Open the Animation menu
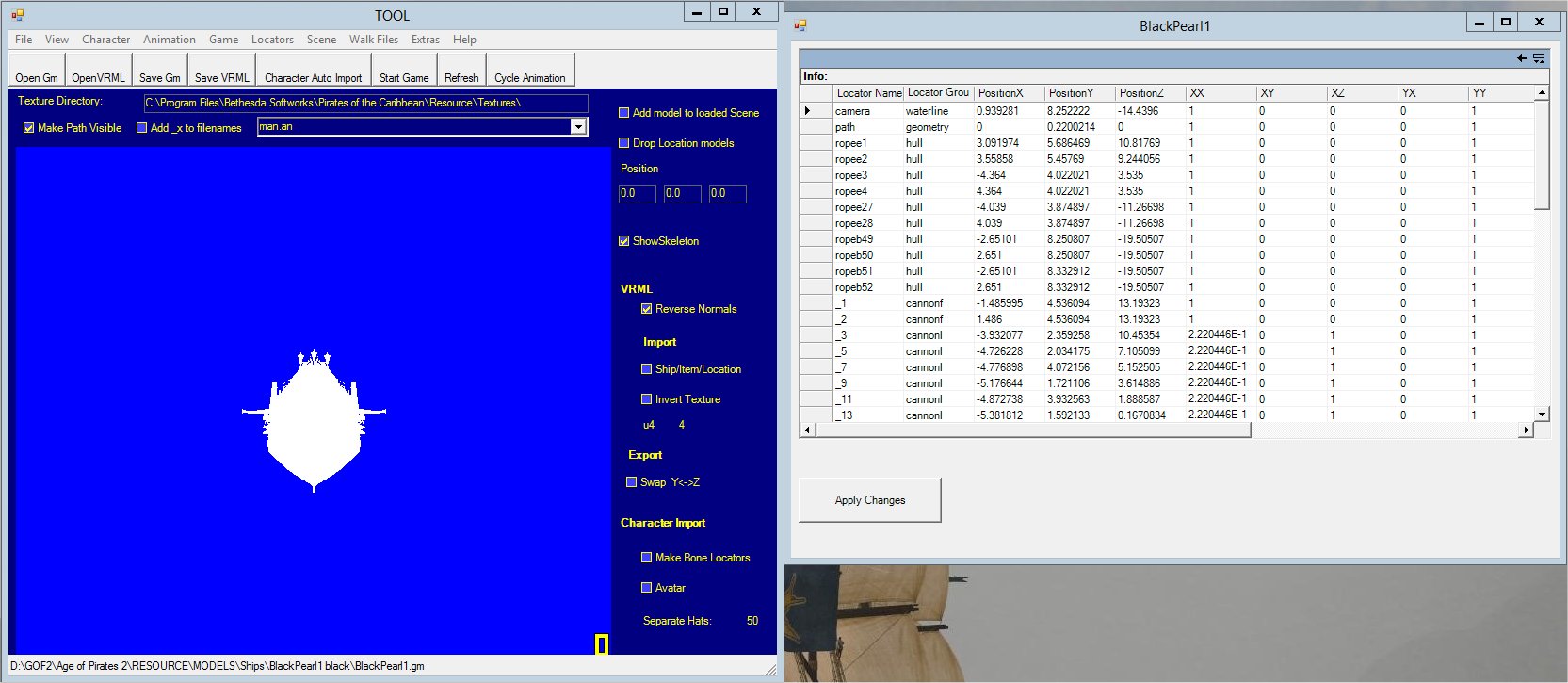1568x683 pixels. (170, 40)
